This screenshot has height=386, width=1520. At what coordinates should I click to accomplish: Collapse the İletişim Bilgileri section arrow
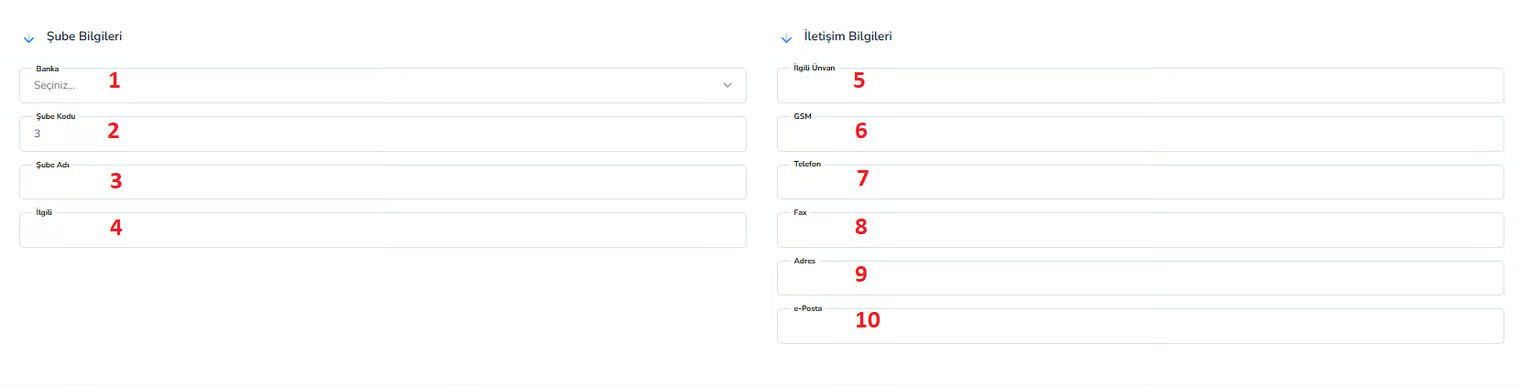[x=786, y=38]
